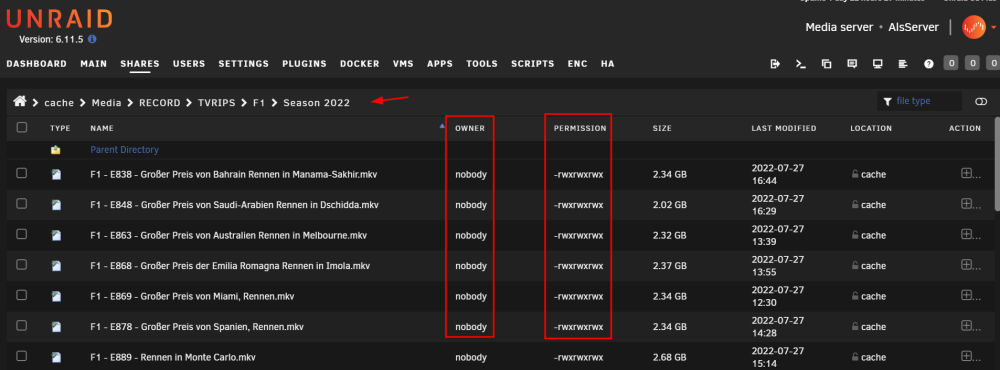Screen dimensions: 1000x370
Task: Click the Unraid account avatar icon
Action: [974, 27]
